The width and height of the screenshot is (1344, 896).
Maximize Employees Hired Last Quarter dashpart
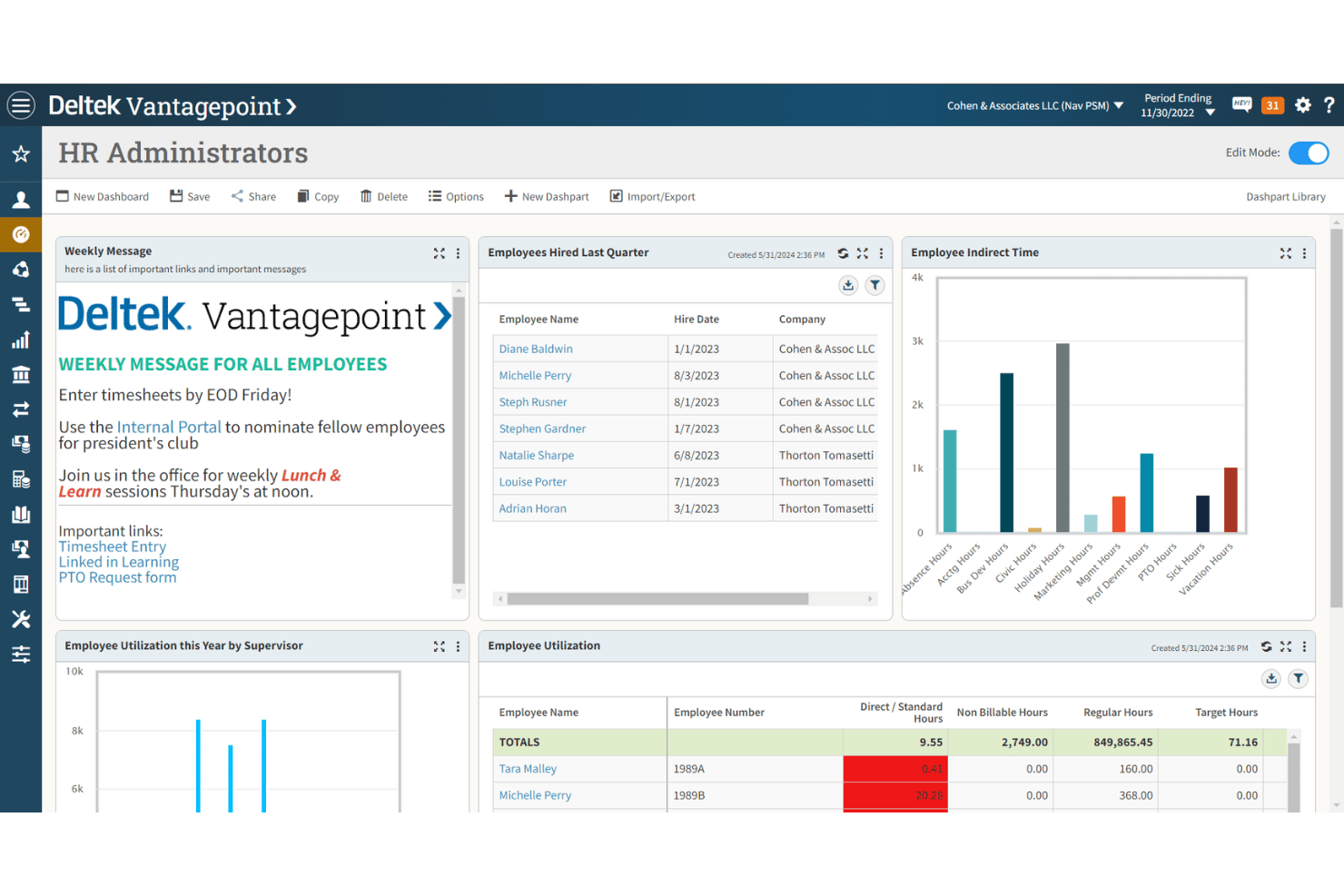pyautogui.click(x=862, y=253)
